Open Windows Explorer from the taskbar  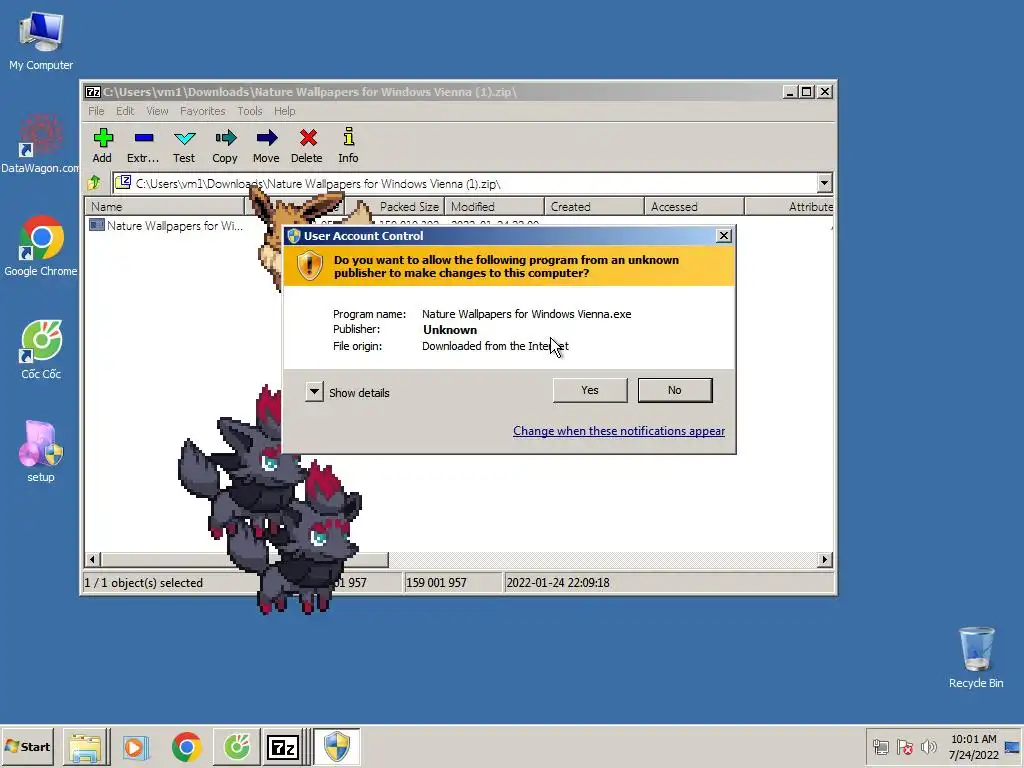tap(86, 746)
